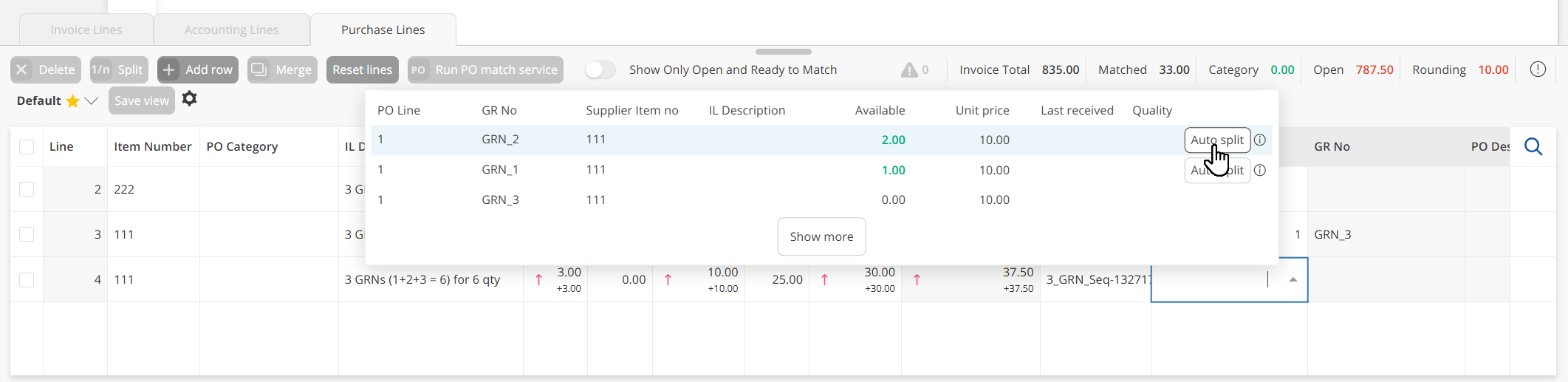Open the Accounting Lines tab
Image resolution: width=1568 pixels, height=382 pixels.
pyautogui.click(x=231, y=30)
